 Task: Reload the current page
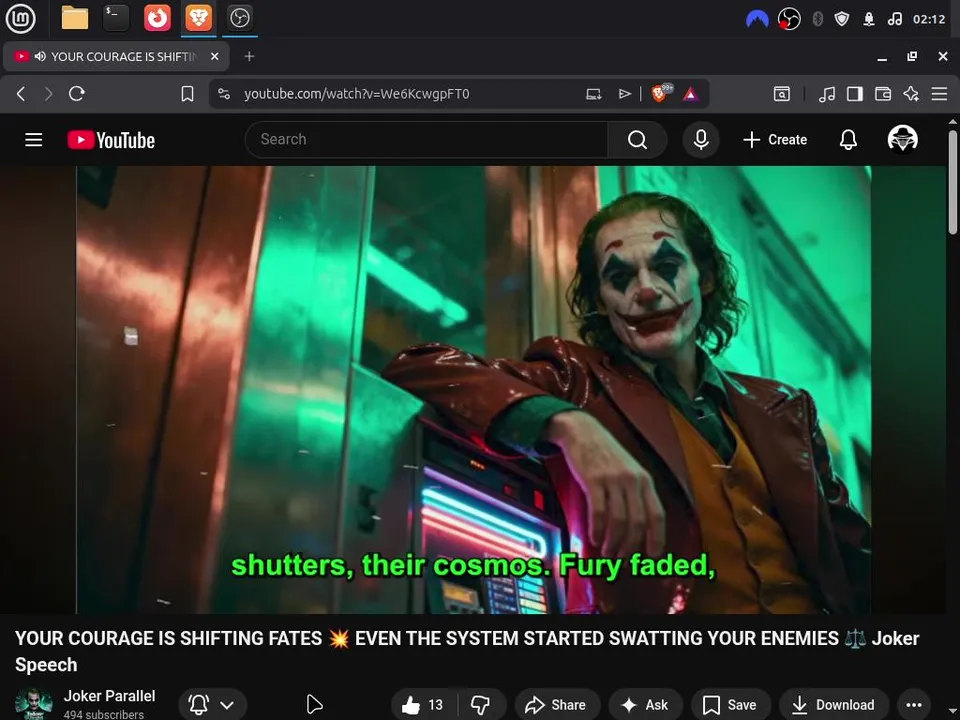tap(77, 94)
